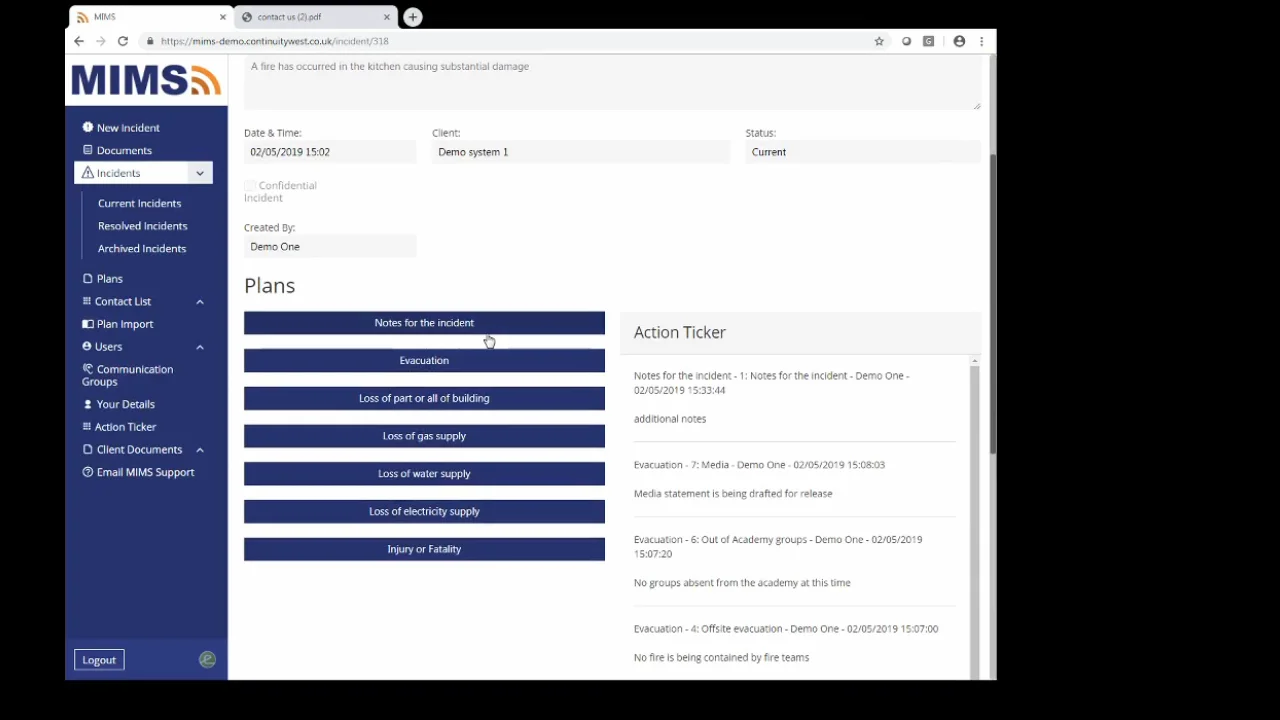Screen dimensions: 1280x720
Task: Open Loss of water supply plan
Action: click(424, 473)
